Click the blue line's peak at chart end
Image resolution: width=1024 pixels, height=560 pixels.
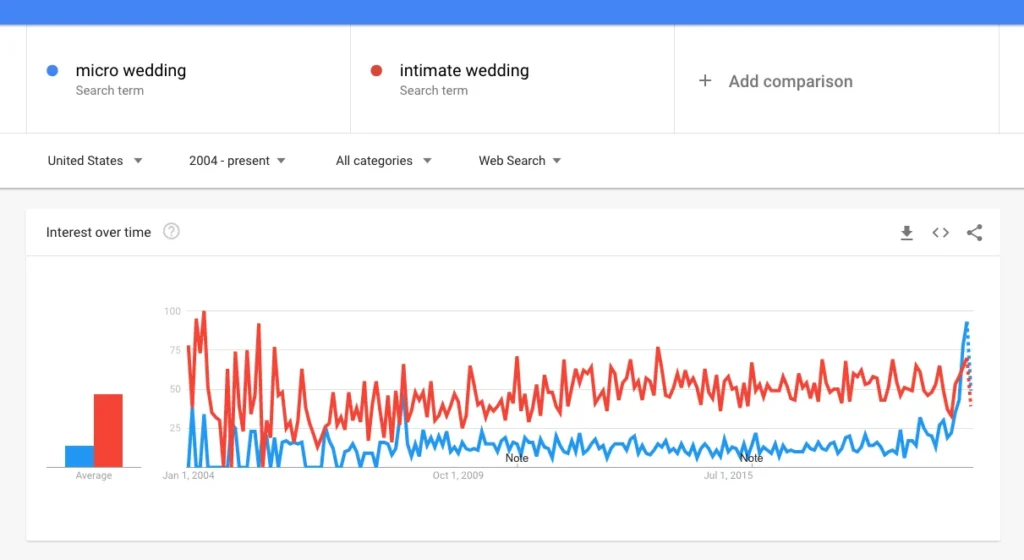[x=967, y=323]
